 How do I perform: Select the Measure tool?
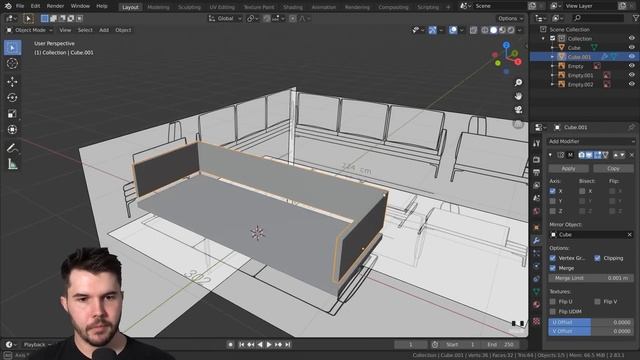click(x=12, y=164)
